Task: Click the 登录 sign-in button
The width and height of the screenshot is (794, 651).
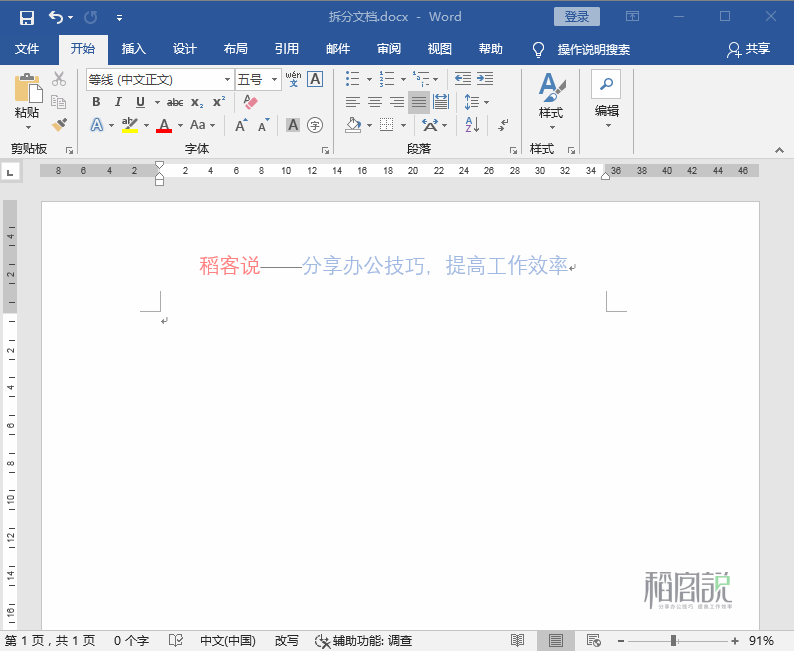Action: point(577,17)
